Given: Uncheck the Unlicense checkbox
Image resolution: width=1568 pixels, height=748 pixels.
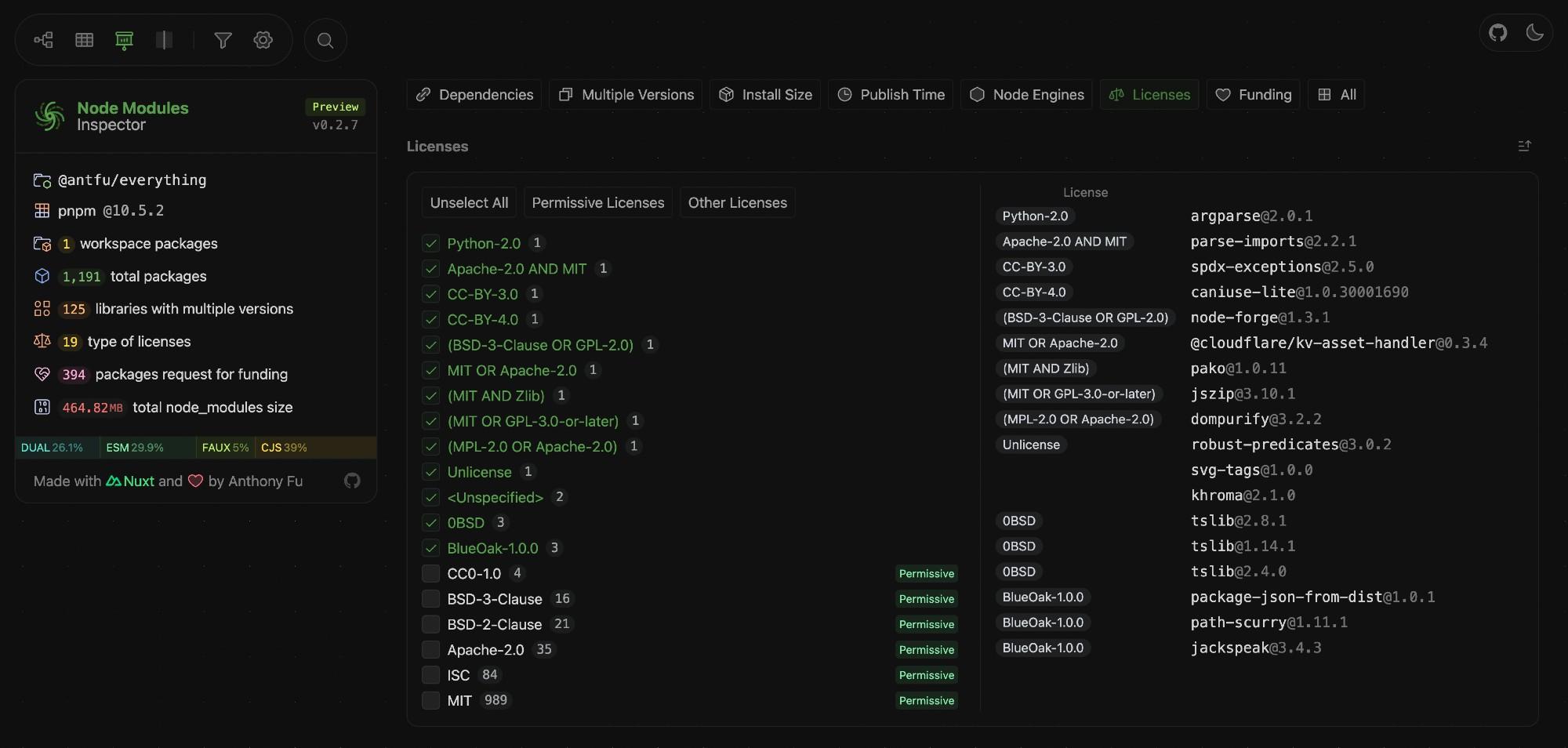Looking at the screenshot, I should coord(430,472).
